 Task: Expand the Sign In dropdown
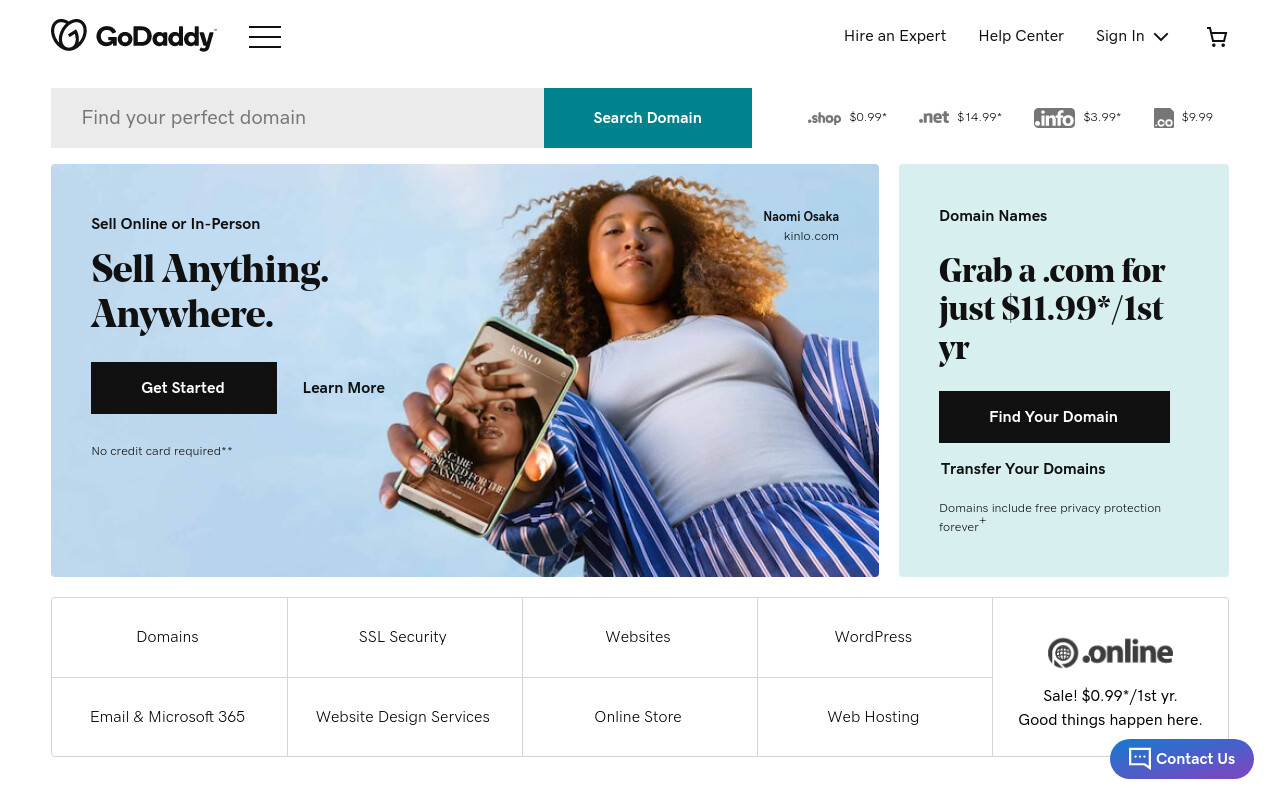click(x=1132, y=36)
